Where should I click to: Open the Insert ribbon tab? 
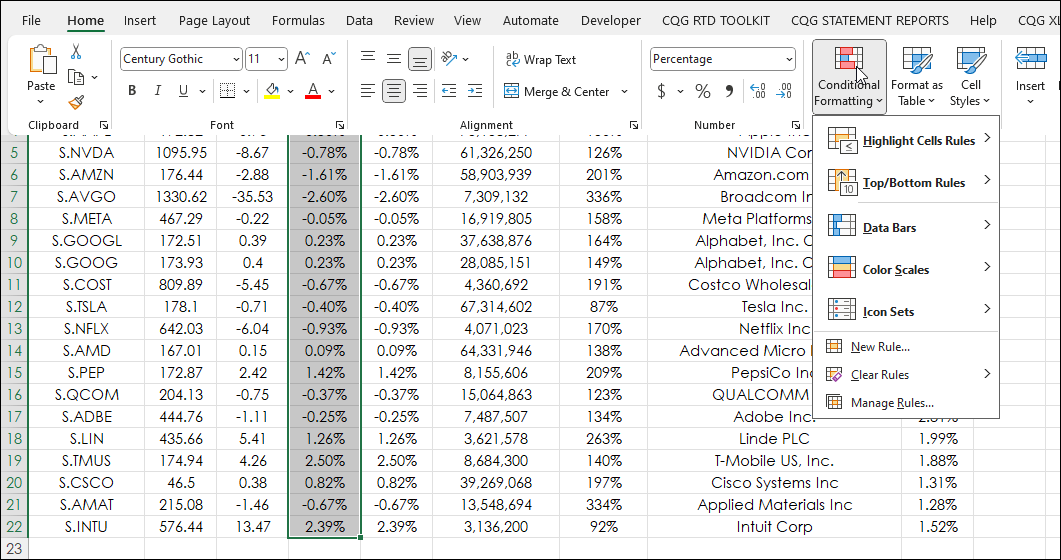[x=140, y=21]
